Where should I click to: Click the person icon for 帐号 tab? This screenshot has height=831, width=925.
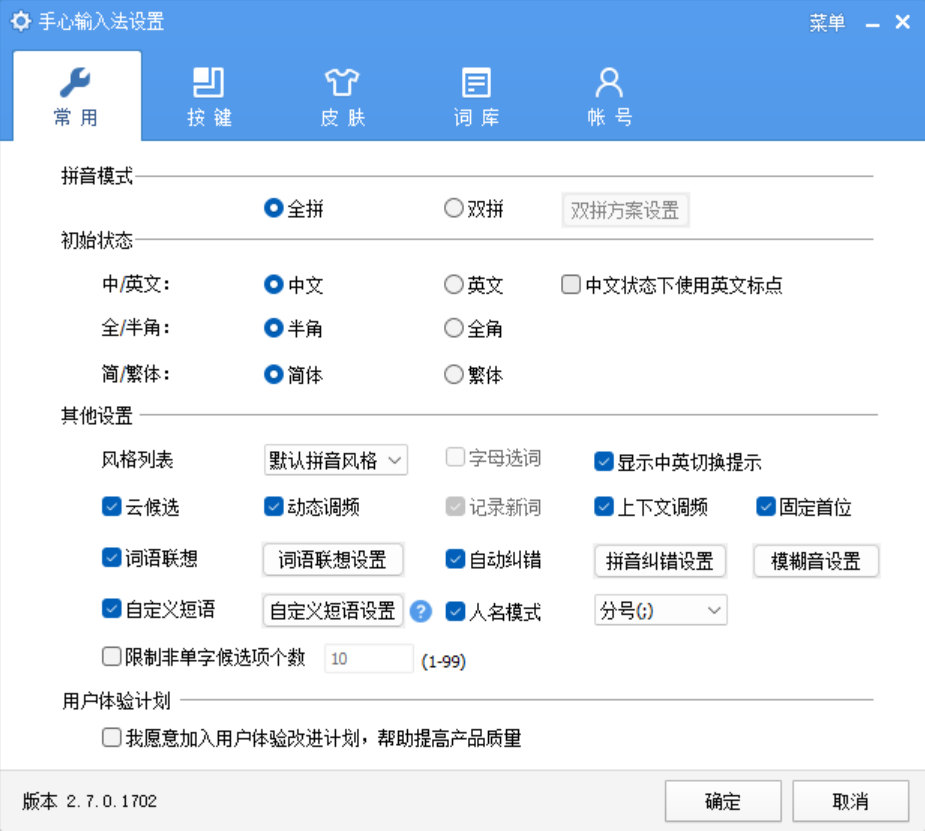pyautogui.click(x=609, y=83)
